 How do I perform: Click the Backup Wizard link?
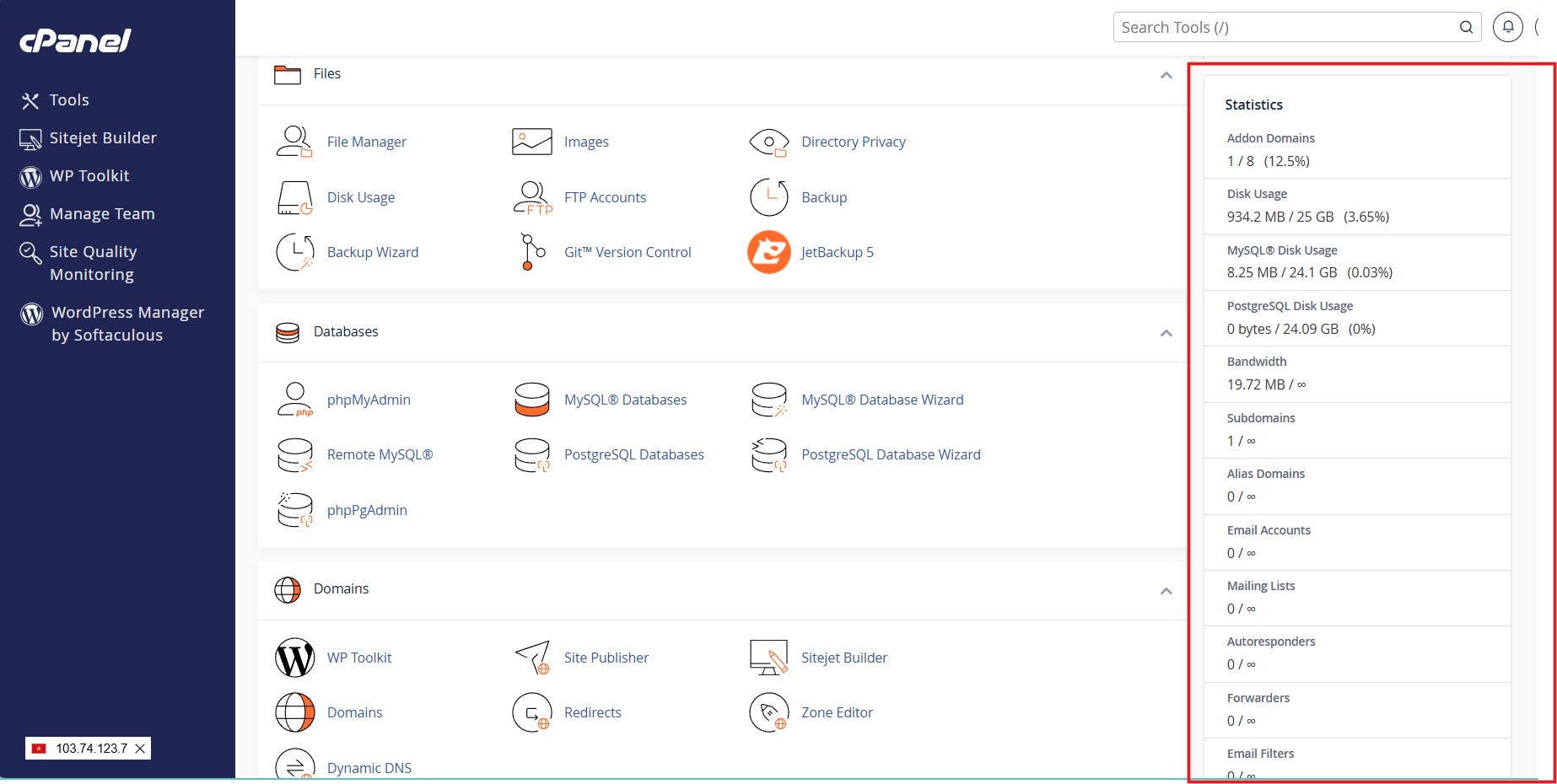pos(372,252)
